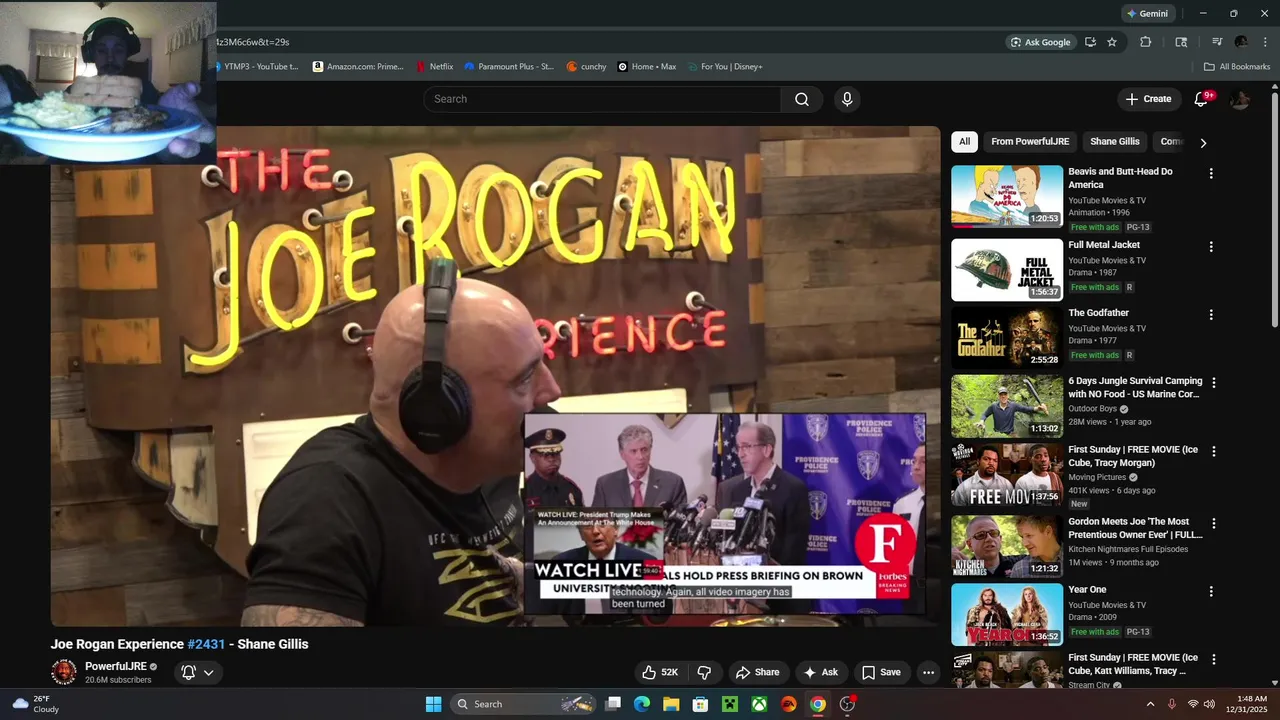Open options for Year One movie
The height and width of the screenshot is (720, 1280).
coord(1211,591)
